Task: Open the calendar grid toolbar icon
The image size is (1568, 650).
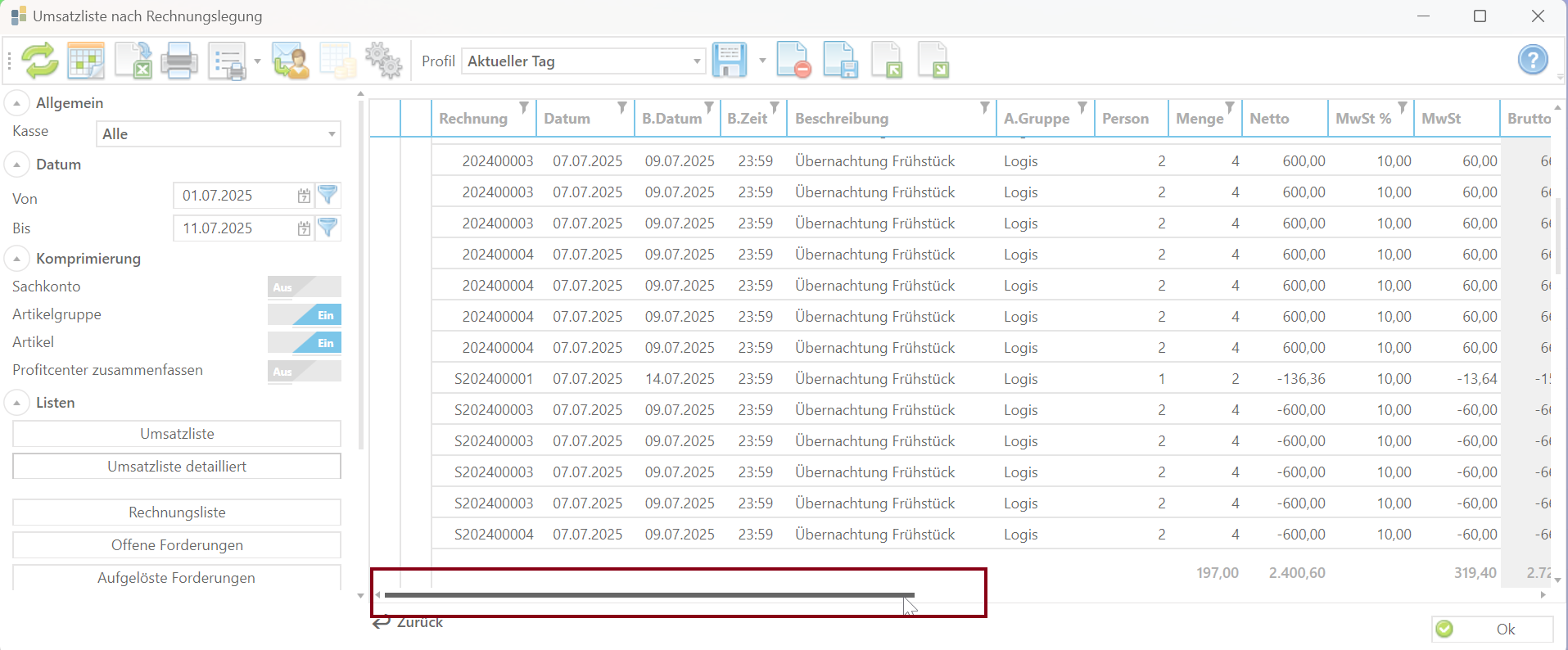Action: click(x=86, y=61)
